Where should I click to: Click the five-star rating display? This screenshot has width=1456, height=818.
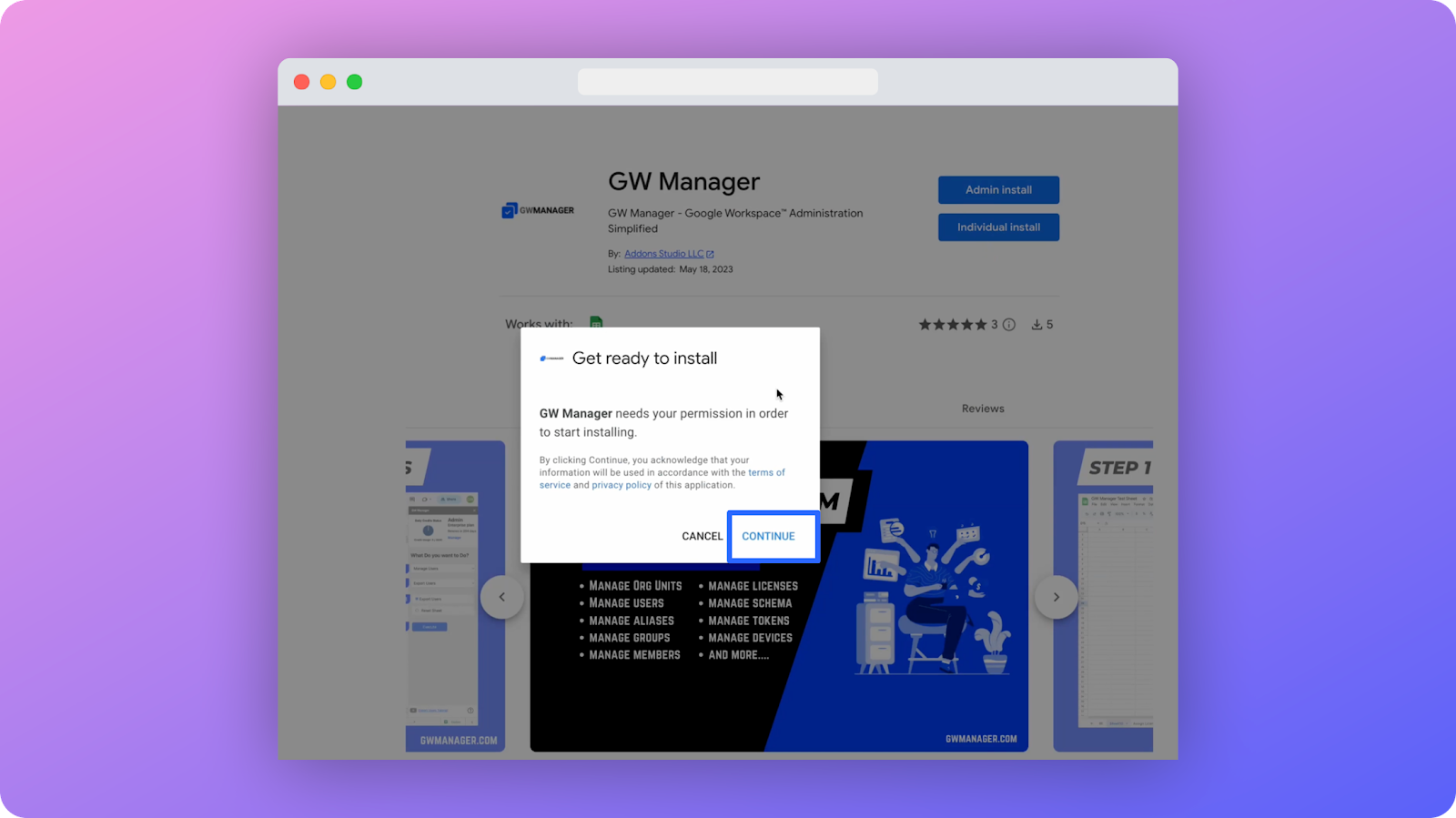coord(952,325)
